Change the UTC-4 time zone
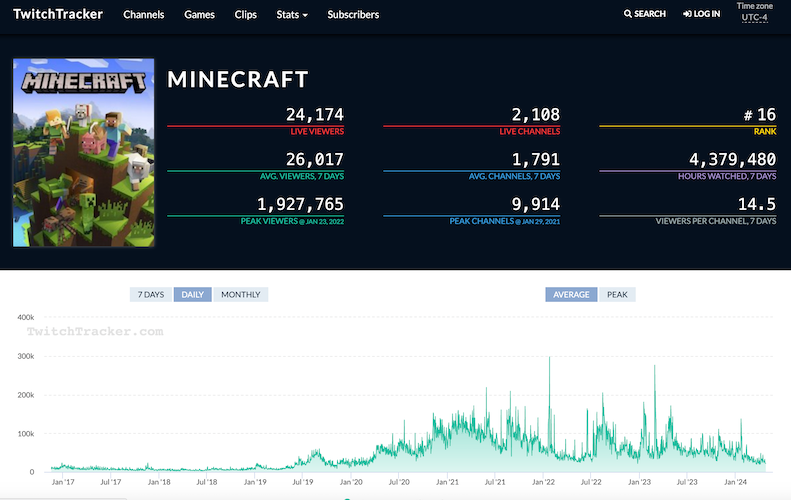The image size is (791, 500). (753, 18)
